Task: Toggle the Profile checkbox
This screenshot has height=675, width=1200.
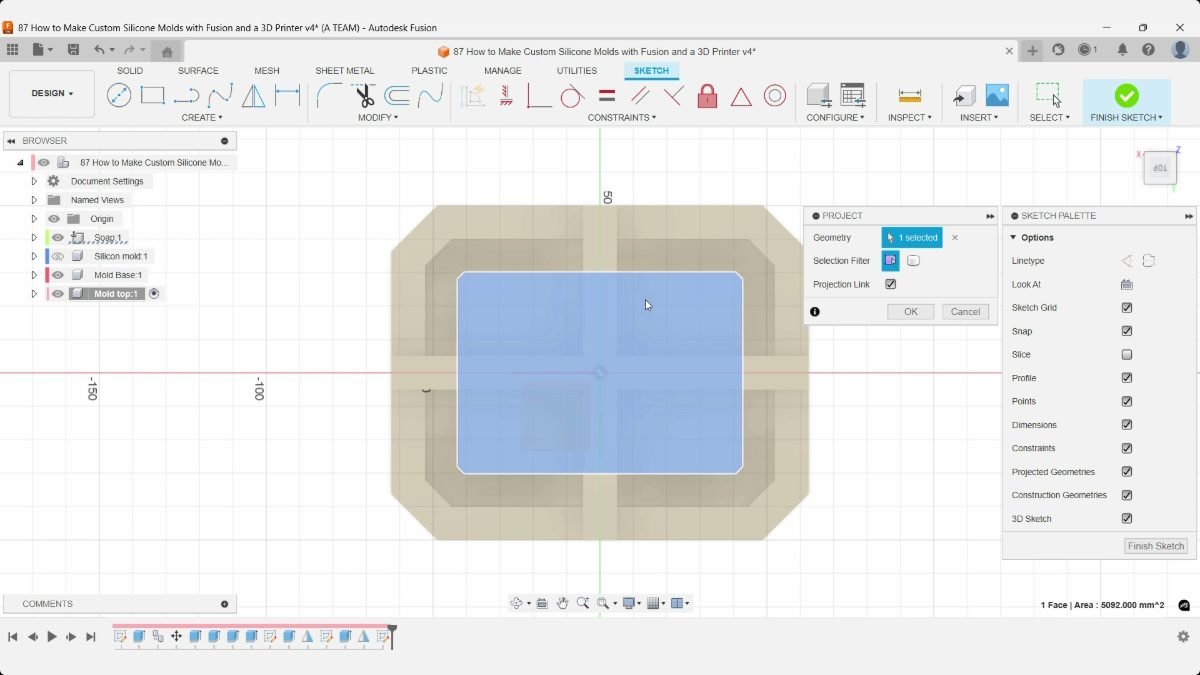Action: tap(1127, 378)
